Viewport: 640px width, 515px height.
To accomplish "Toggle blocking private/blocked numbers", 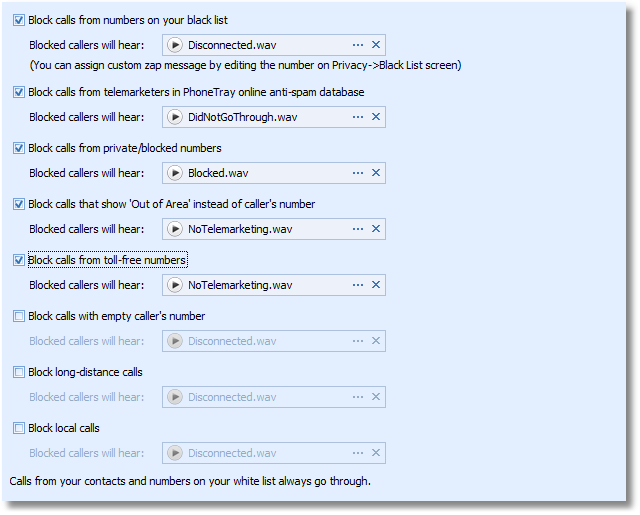I will pyautogui.click(x=20, y=148).
